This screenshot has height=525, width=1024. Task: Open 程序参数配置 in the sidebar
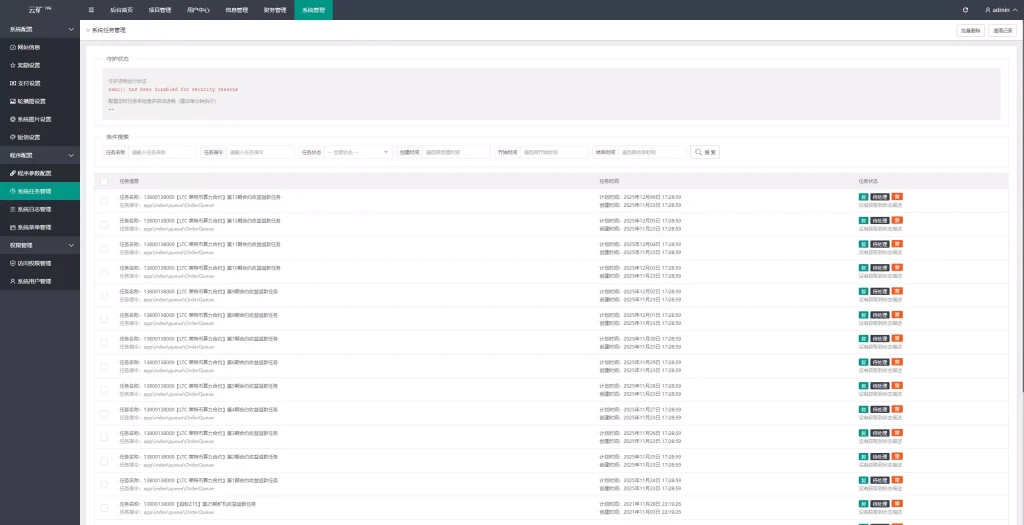[40, 173]
